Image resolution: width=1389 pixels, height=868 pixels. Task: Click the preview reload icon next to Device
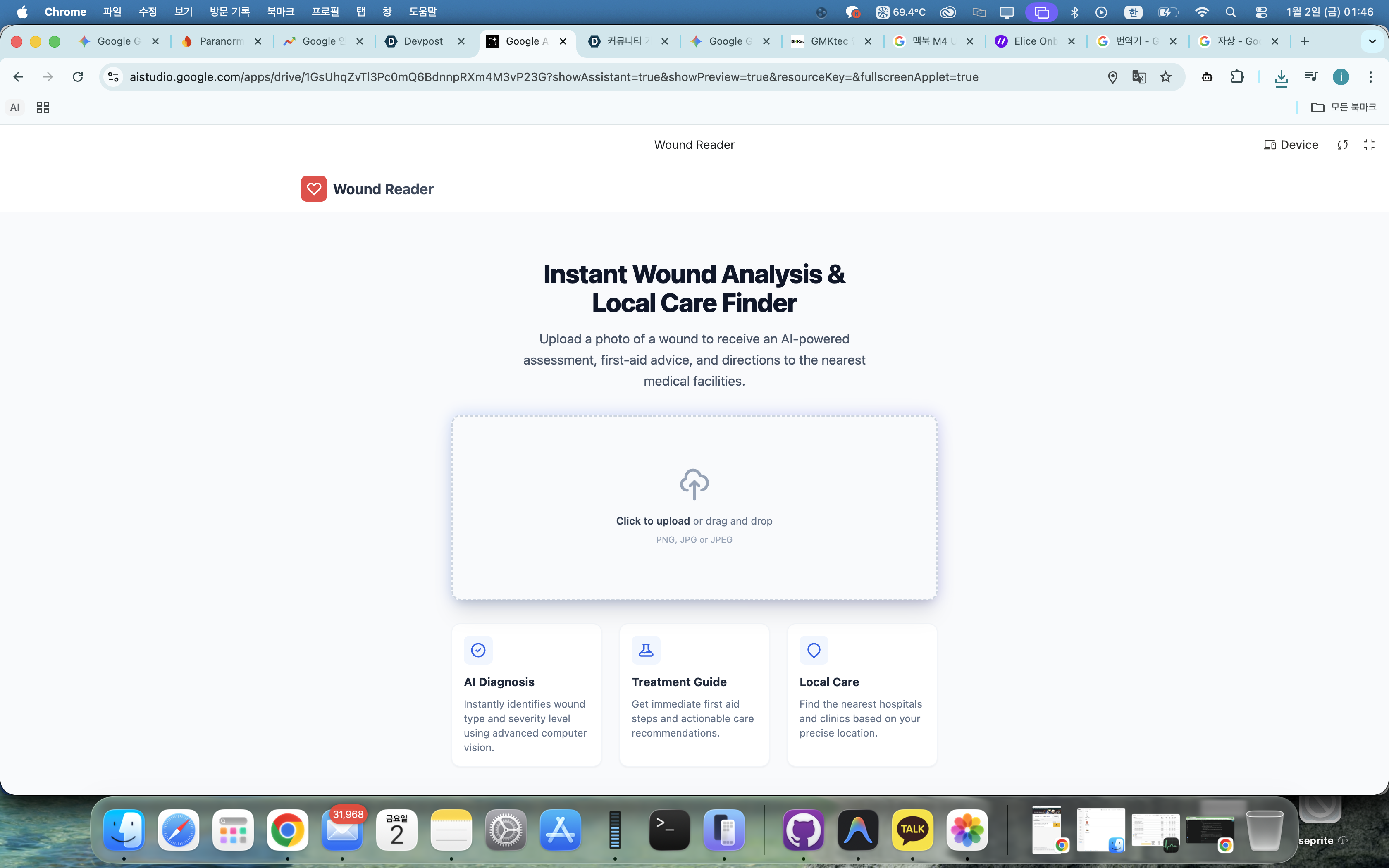(1342, 145)
